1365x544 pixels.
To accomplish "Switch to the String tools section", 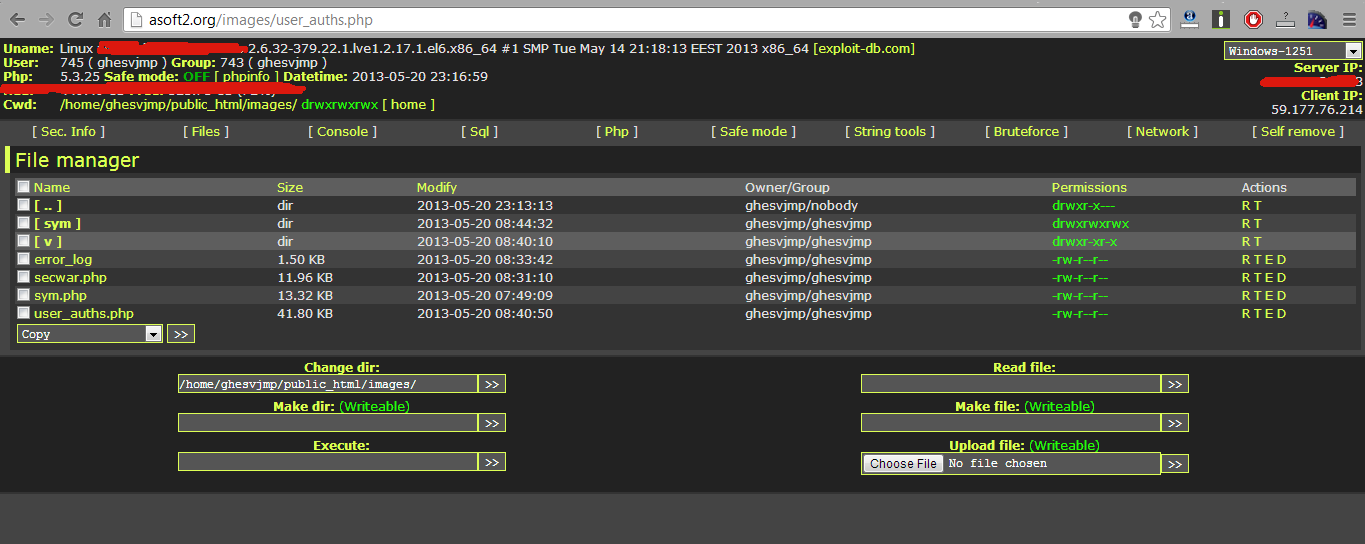I will point(889,131).
